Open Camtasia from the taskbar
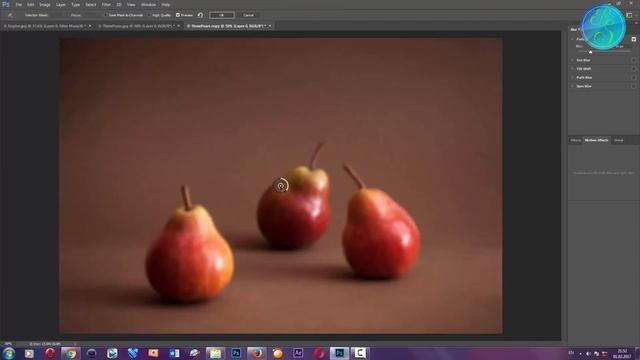Viewport: 640px width, 360px height. (360, 353)
